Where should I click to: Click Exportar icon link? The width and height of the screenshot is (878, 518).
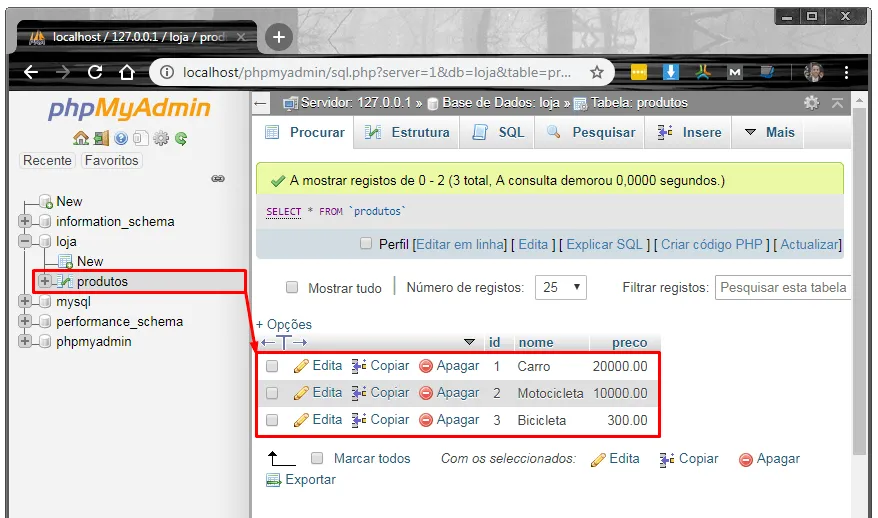tap(301, 479)
